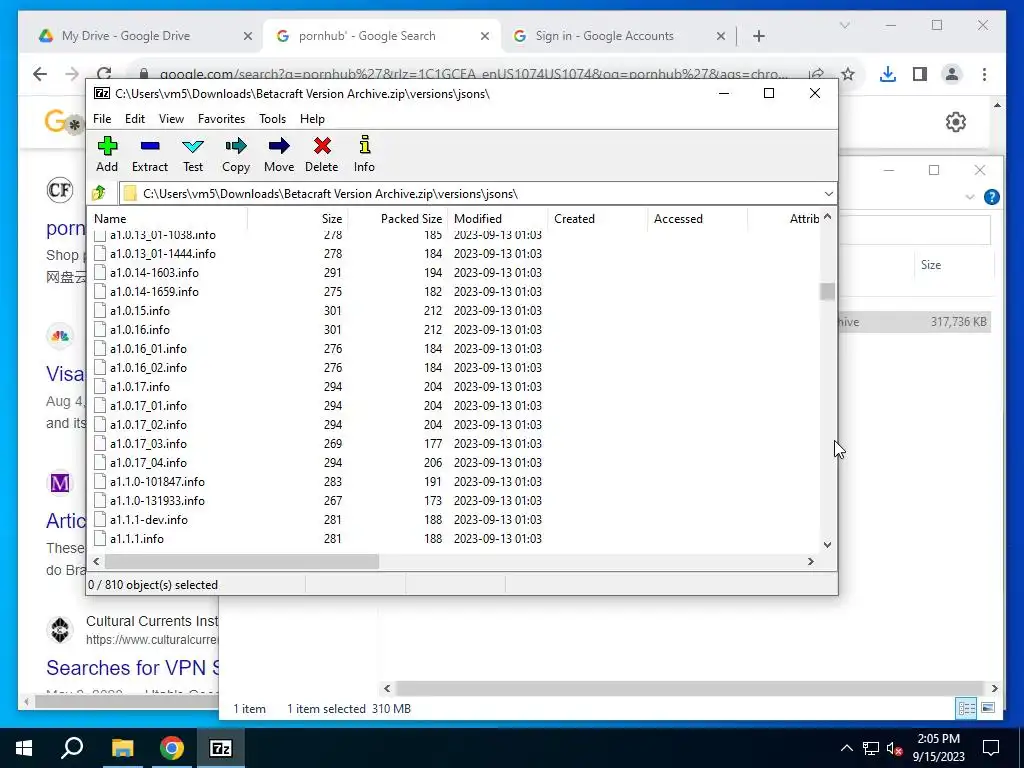Open the Favorites menu
This screenshot has width=1024, height=768.
tap(221, 119)
